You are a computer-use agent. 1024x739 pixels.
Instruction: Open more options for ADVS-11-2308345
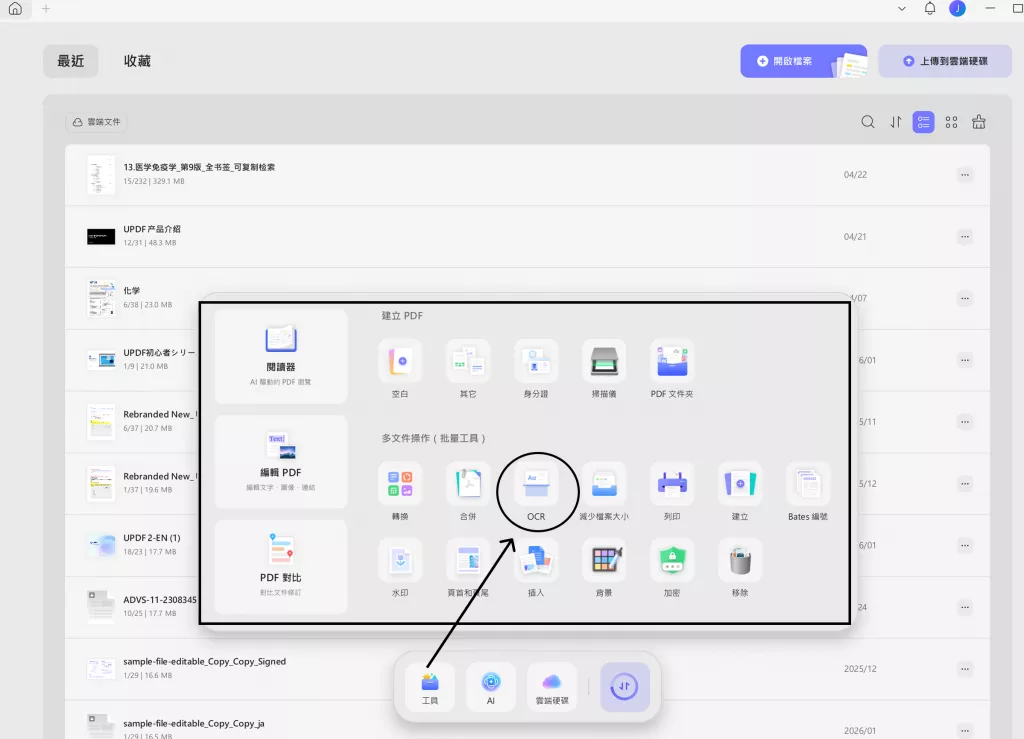click(965, 607)
